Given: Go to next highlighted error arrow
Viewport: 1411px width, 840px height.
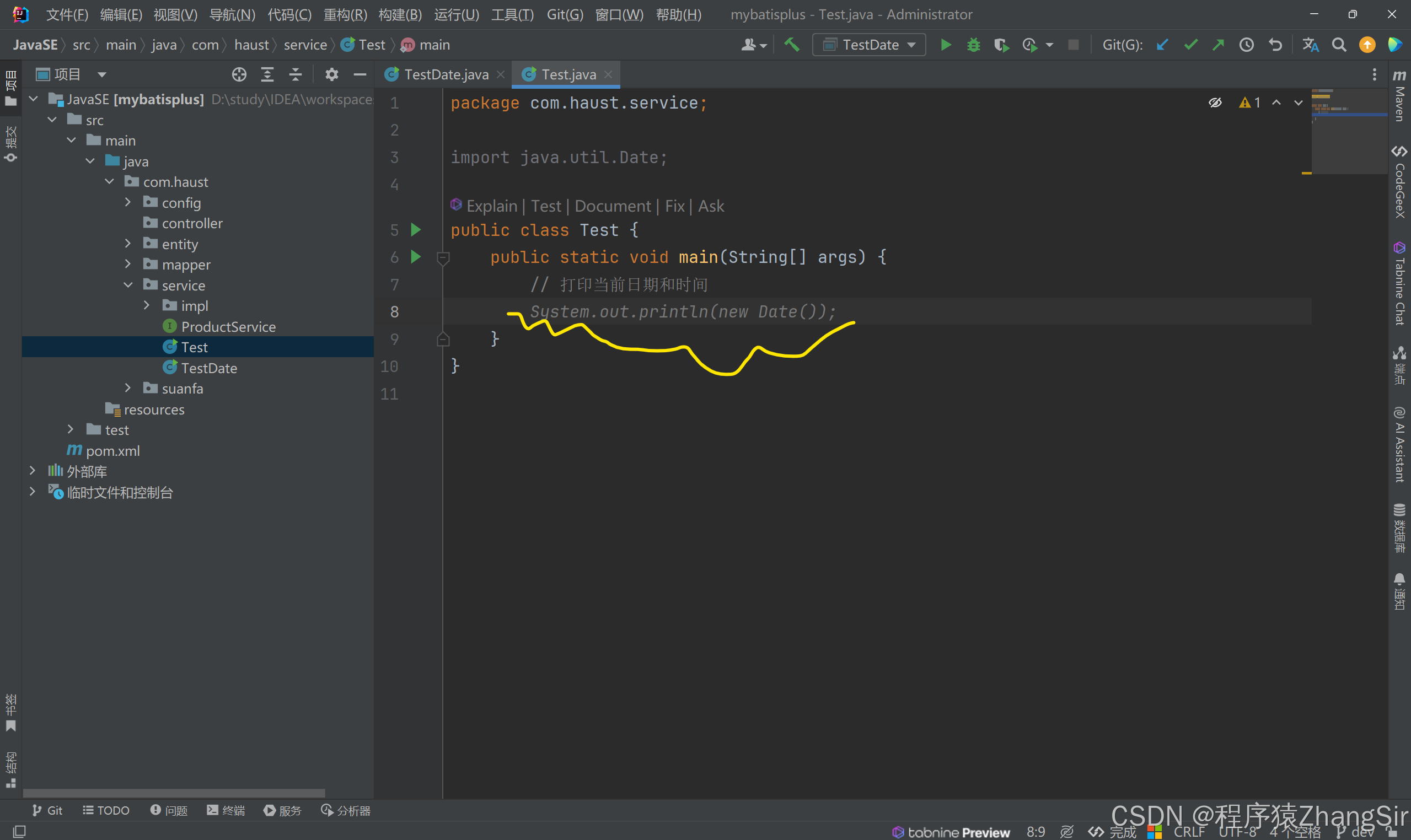Looking at the screenshot, I should point(1299,103).
